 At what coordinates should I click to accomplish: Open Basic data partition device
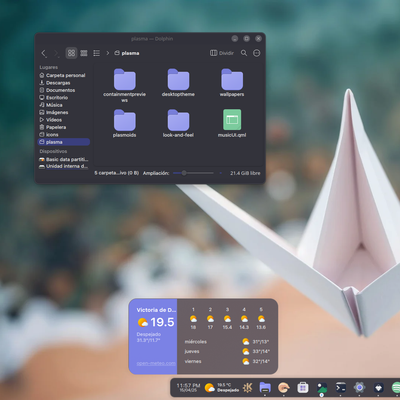[x=63, y=159]
